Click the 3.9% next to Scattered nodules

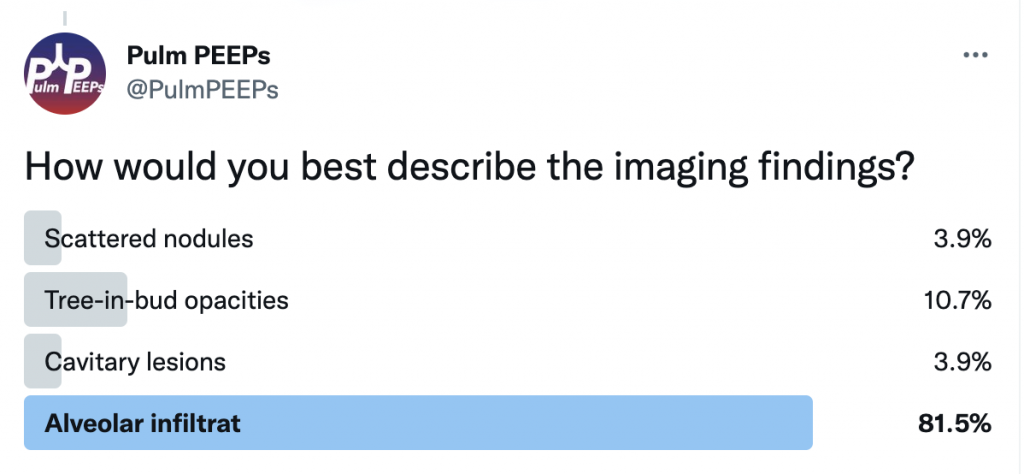click(x=963, y=240)
